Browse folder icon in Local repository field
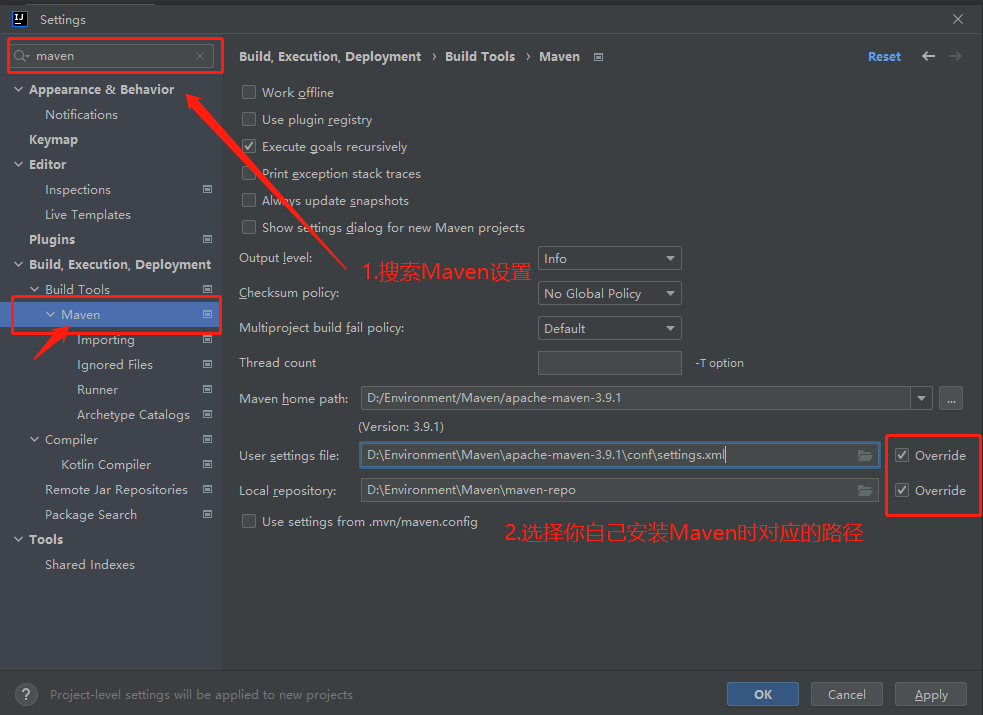Image resolution: width=983 pixels, height=715 pixels. pos(865,491)
